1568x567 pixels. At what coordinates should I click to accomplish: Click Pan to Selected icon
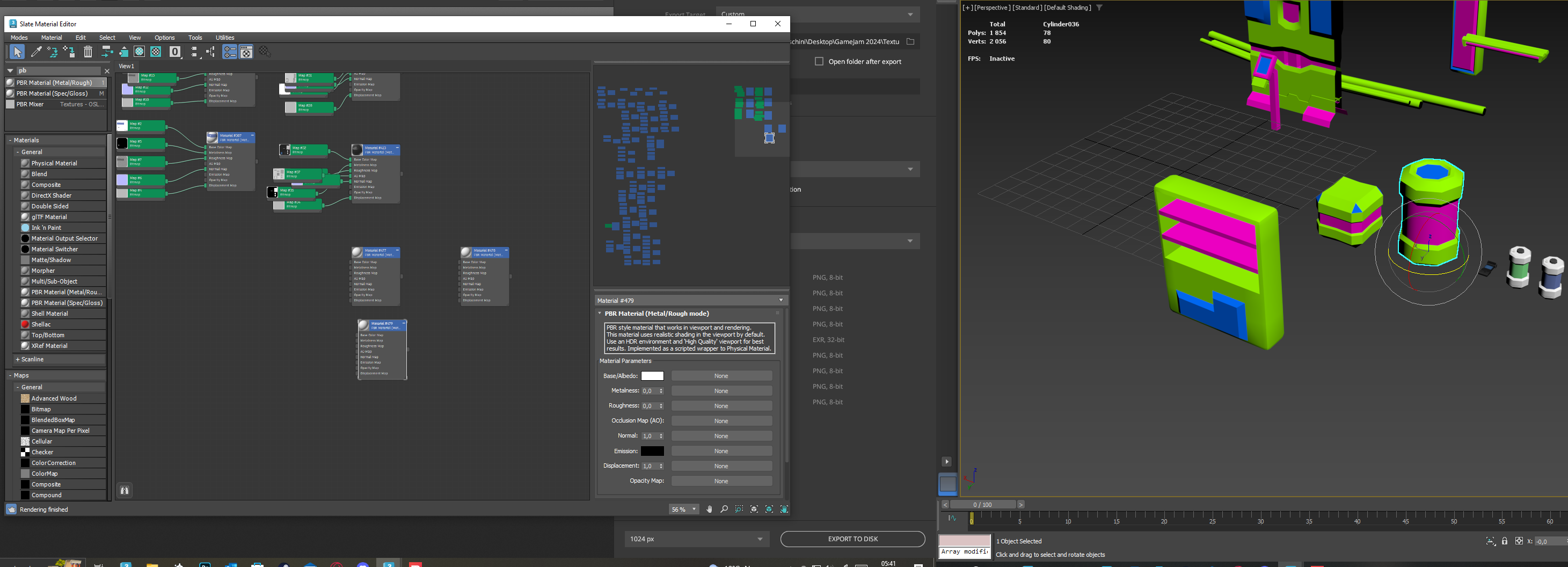(x=784, y=509)
